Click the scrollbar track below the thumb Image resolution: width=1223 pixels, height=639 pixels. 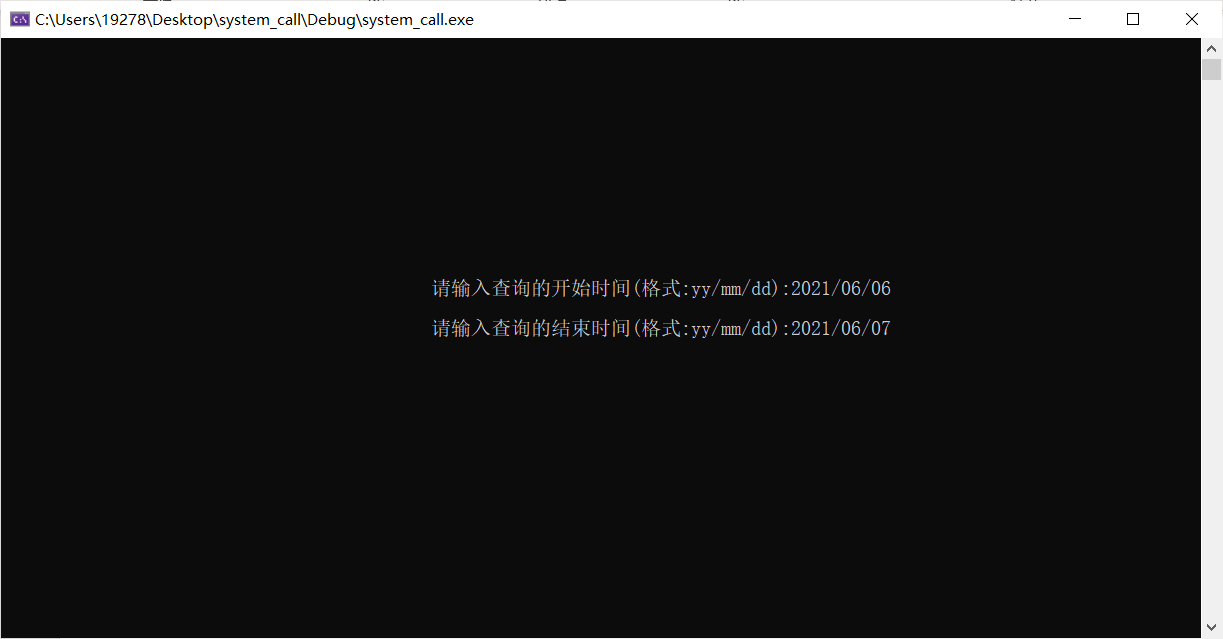[1211, 350]
